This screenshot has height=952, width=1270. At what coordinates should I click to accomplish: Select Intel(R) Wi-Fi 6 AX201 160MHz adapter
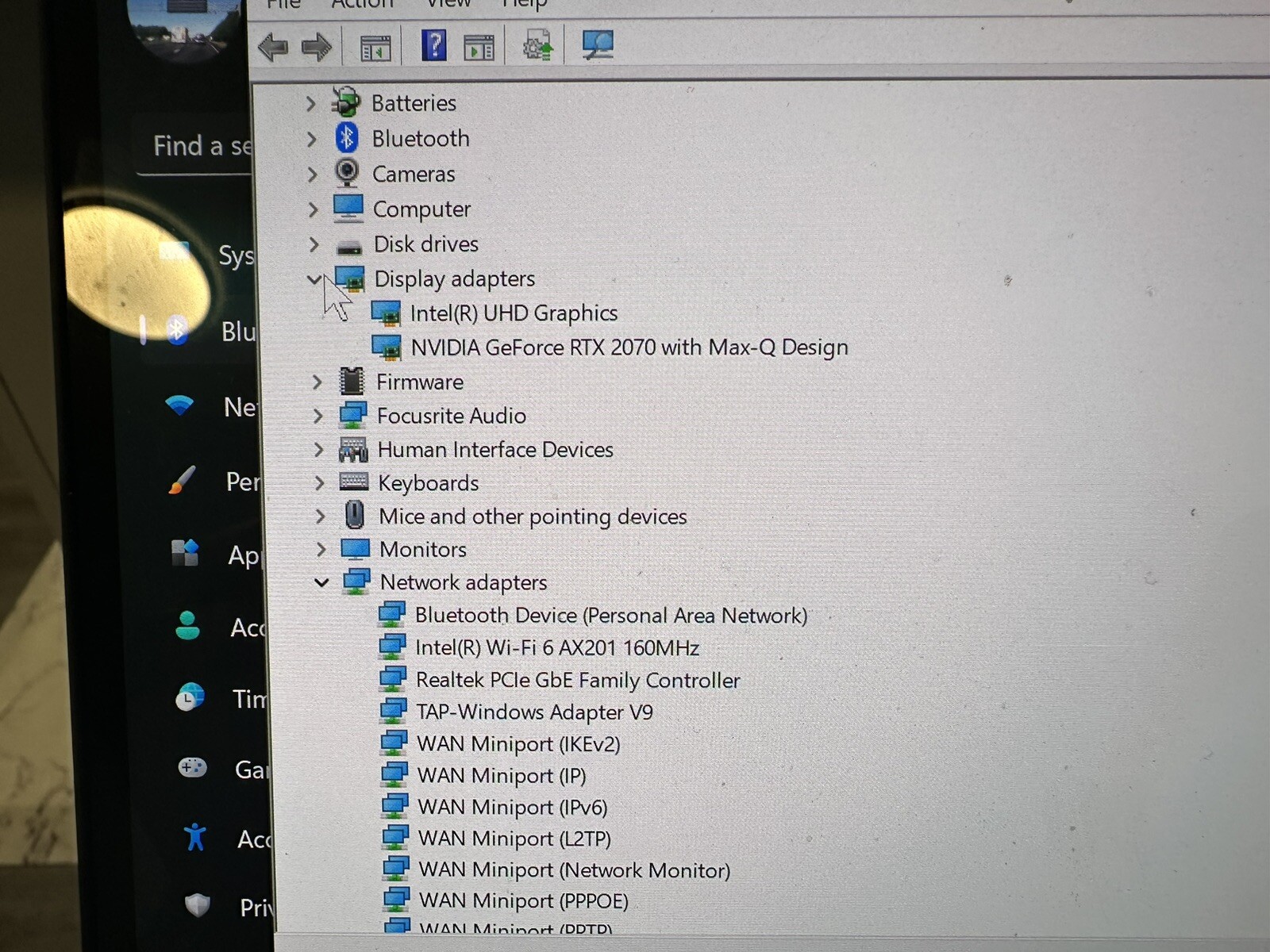[x=557, y=648]
